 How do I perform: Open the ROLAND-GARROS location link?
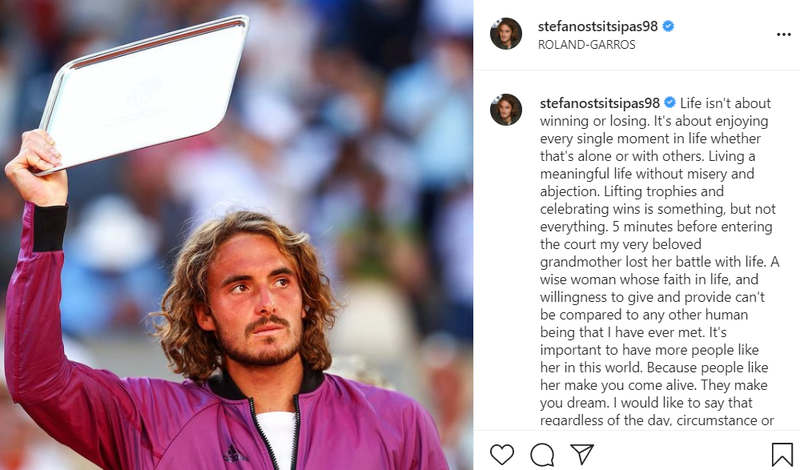coord(586,45)
